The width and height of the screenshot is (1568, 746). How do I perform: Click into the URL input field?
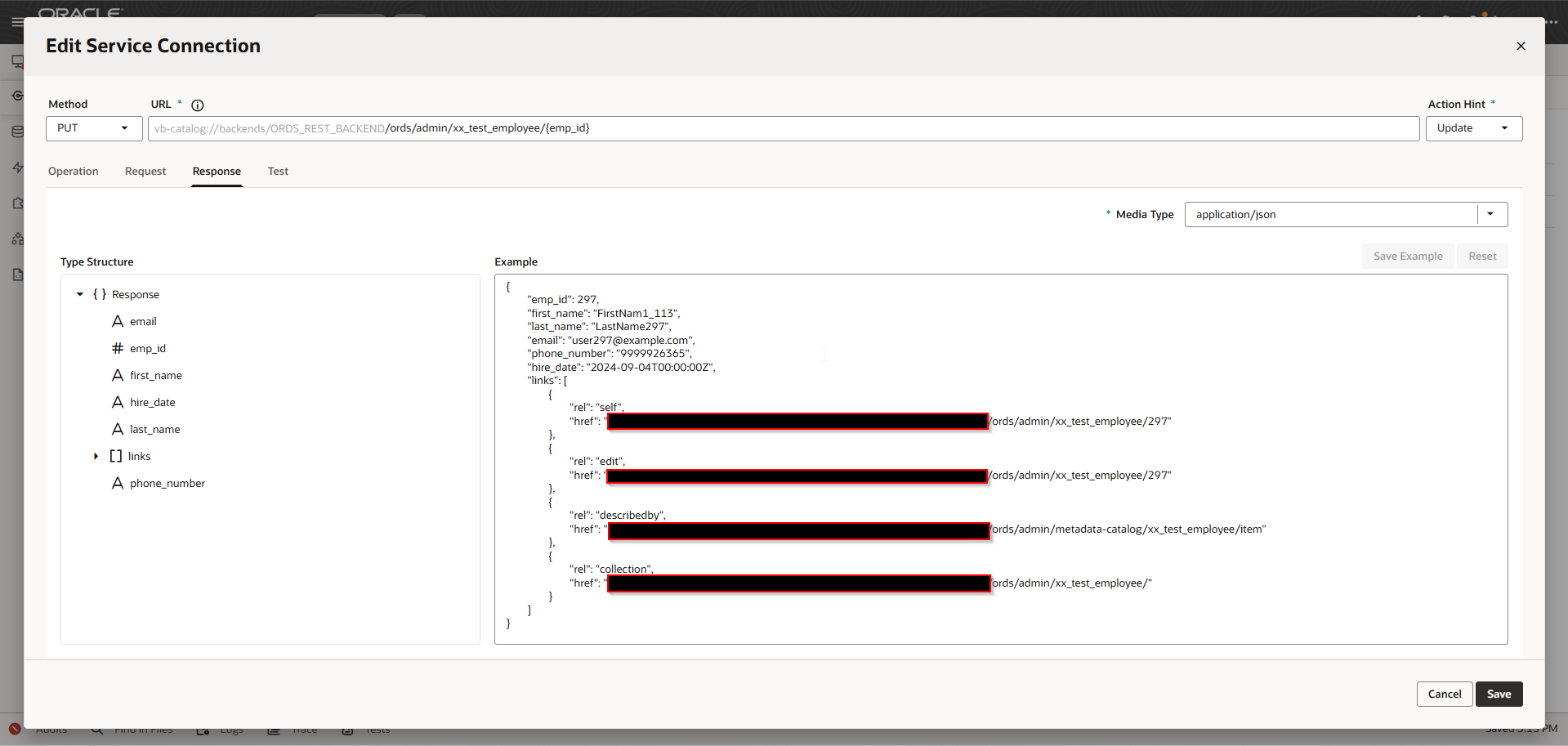[899, 128]
